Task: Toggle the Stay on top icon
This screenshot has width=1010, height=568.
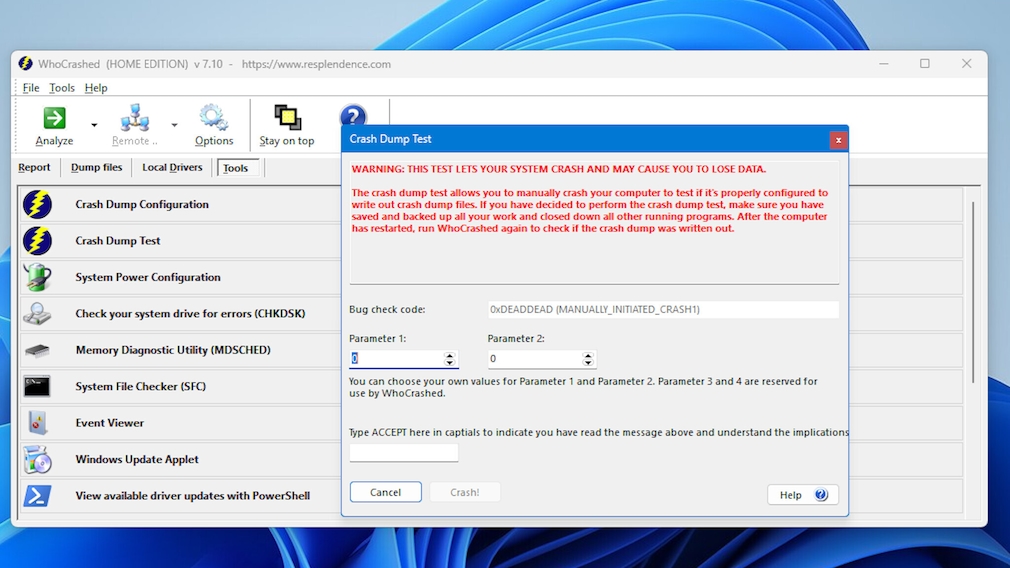Action: coord(287,119)
